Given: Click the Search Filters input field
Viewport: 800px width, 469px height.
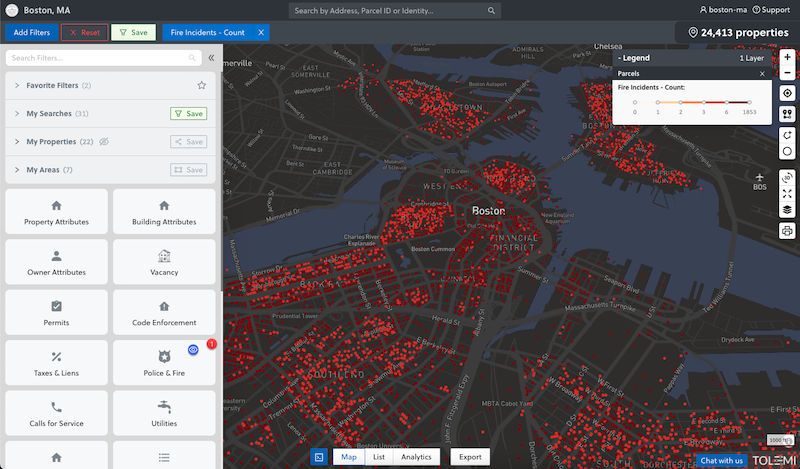Looking at the screenshot, I should click(x=105, y=58).
